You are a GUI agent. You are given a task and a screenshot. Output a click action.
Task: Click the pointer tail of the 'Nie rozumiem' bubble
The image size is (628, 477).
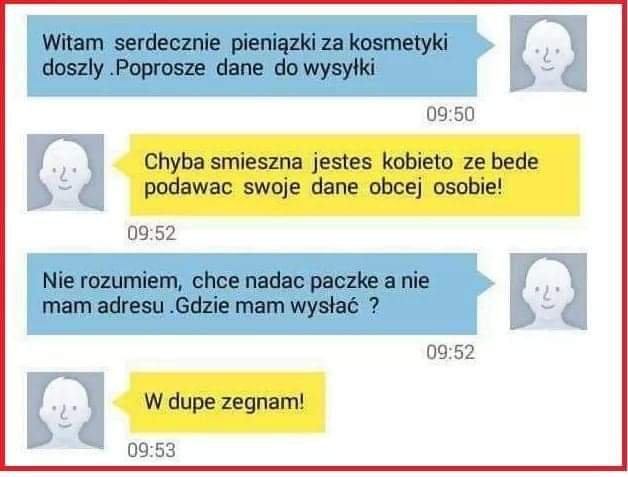[486, 283]
